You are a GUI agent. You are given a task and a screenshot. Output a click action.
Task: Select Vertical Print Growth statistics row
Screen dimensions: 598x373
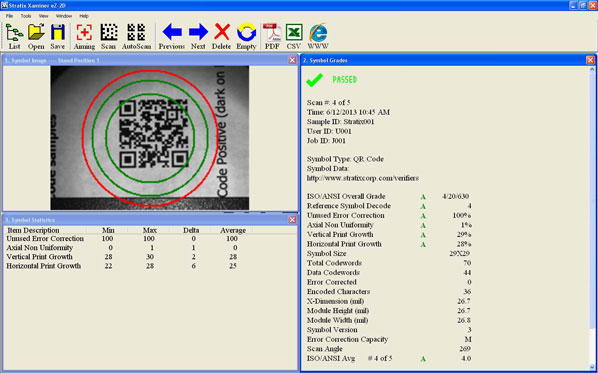coord(122,257)
